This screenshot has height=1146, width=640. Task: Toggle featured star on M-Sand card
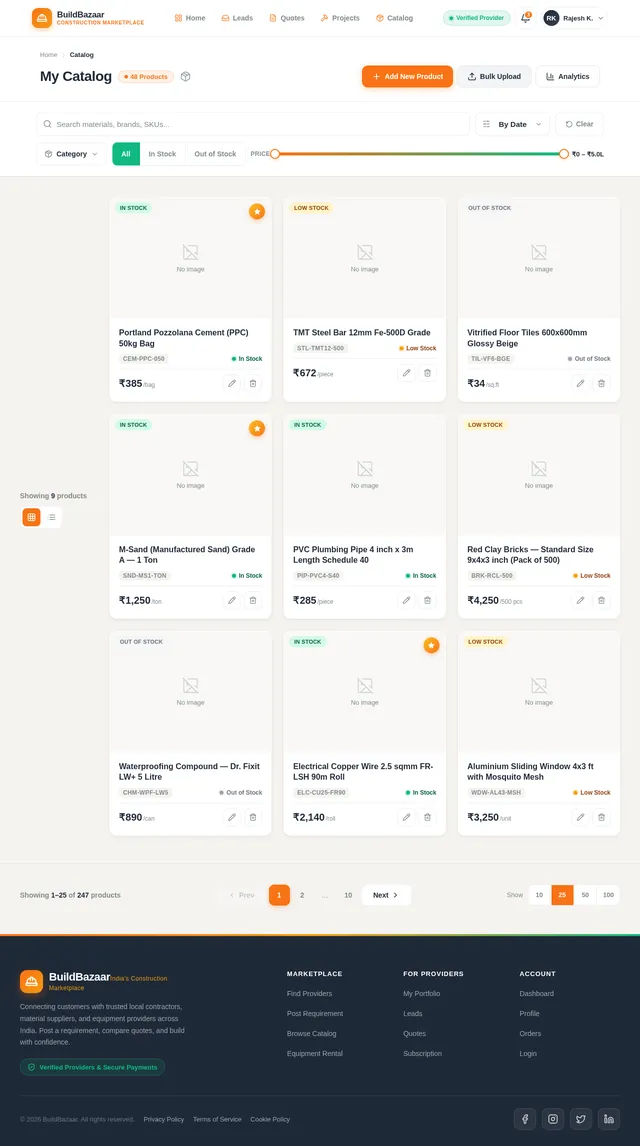click(x=256, y=428)
